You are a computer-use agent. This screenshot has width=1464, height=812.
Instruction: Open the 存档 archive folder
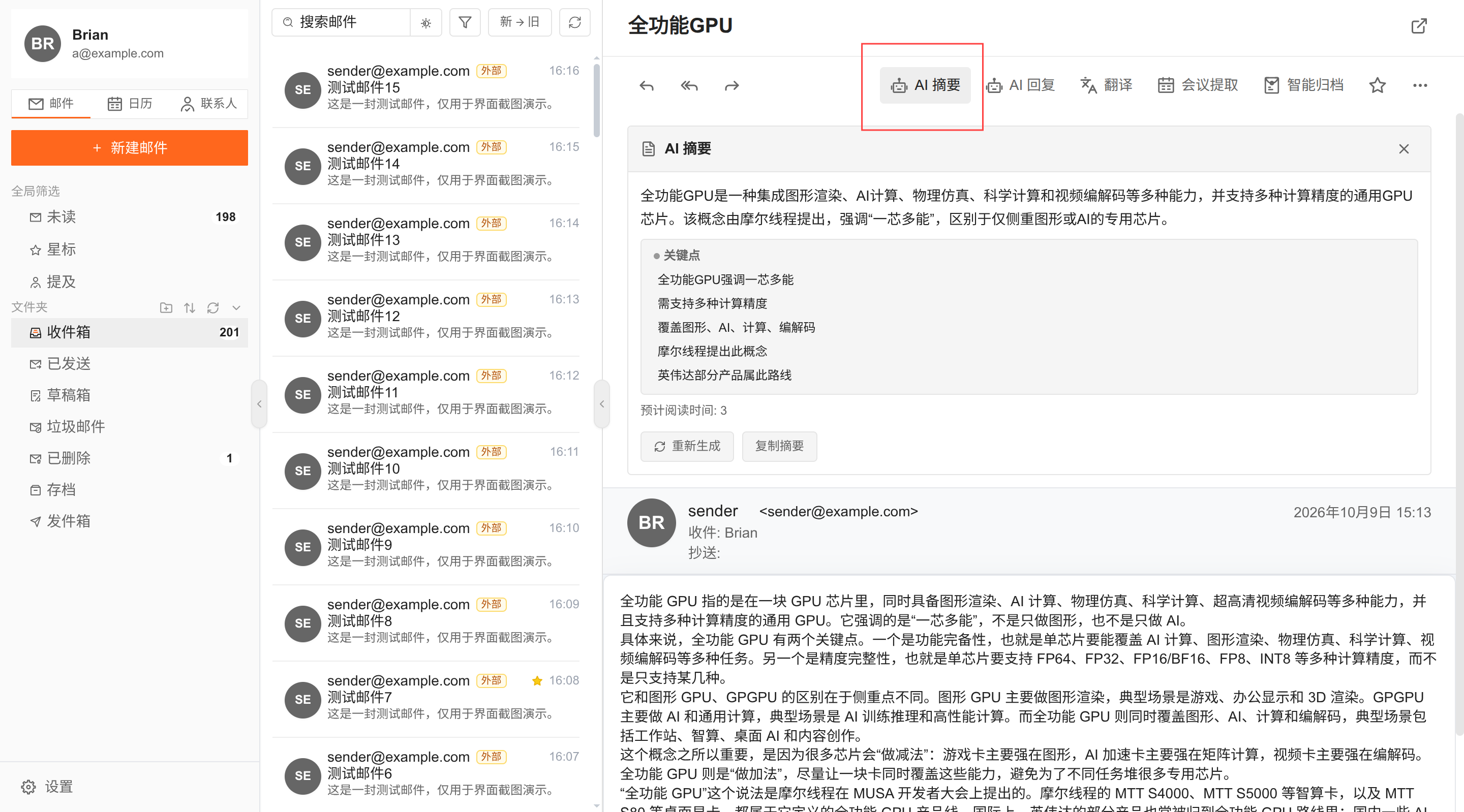130,490
